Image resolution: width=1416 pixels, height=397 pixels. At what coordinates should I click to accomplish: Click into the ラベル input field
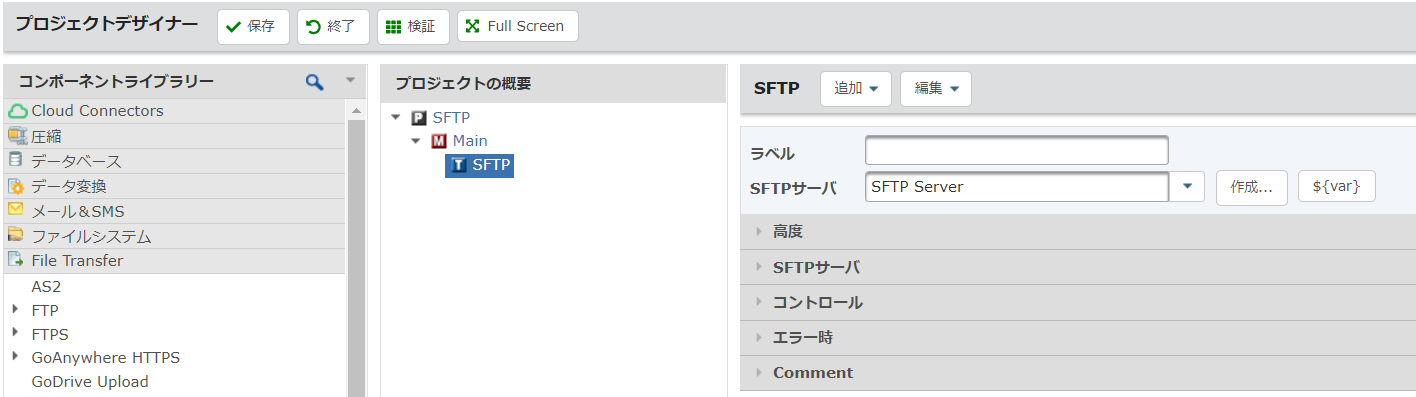pos(1016,150)
